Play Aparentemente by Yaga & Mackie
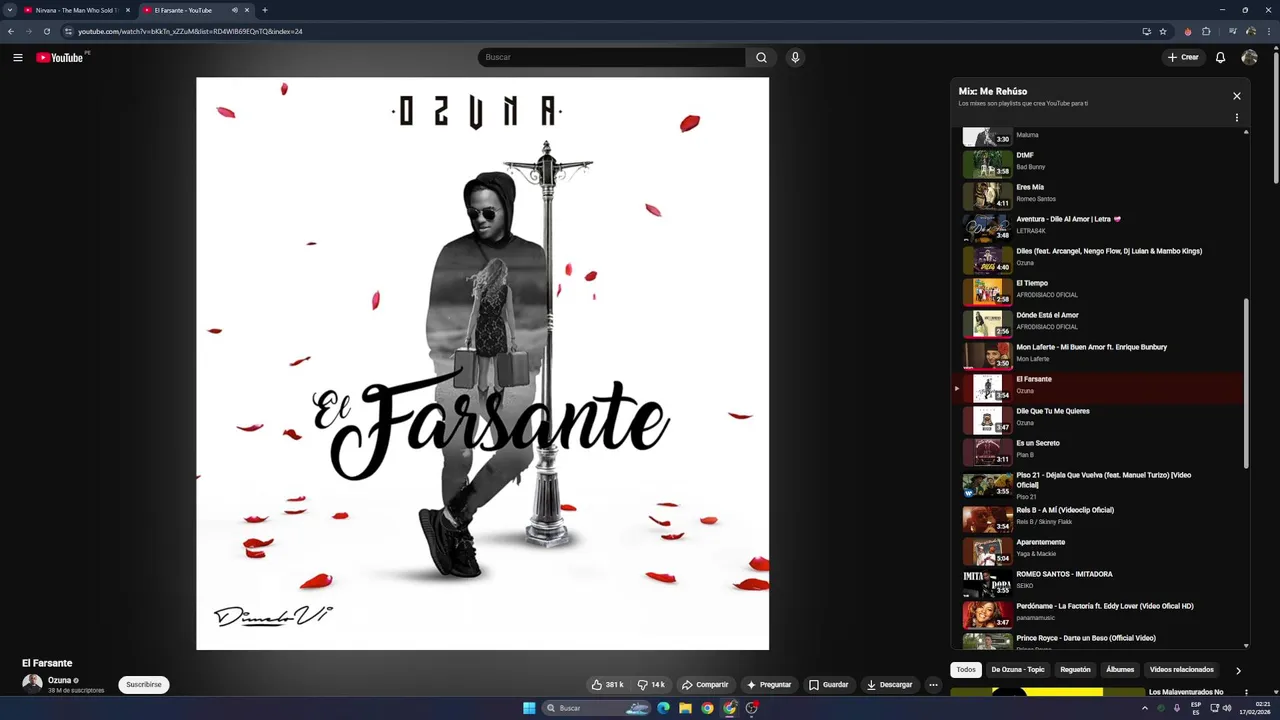The width and height of the screenshot is (1280, 720). [1098, 550]
